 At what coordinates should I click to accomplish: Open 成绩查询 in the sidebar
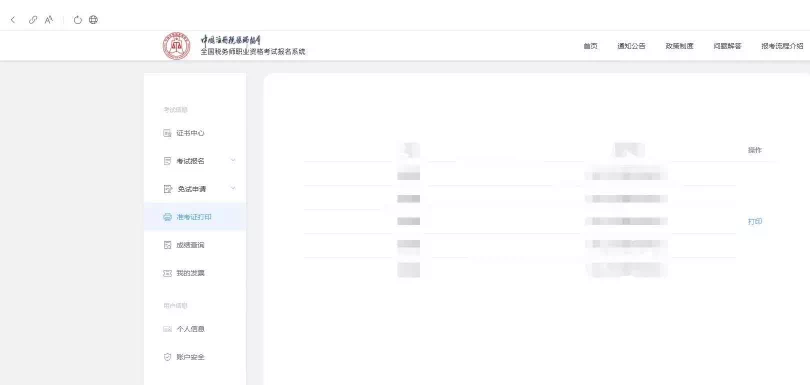tap(190, 245)
